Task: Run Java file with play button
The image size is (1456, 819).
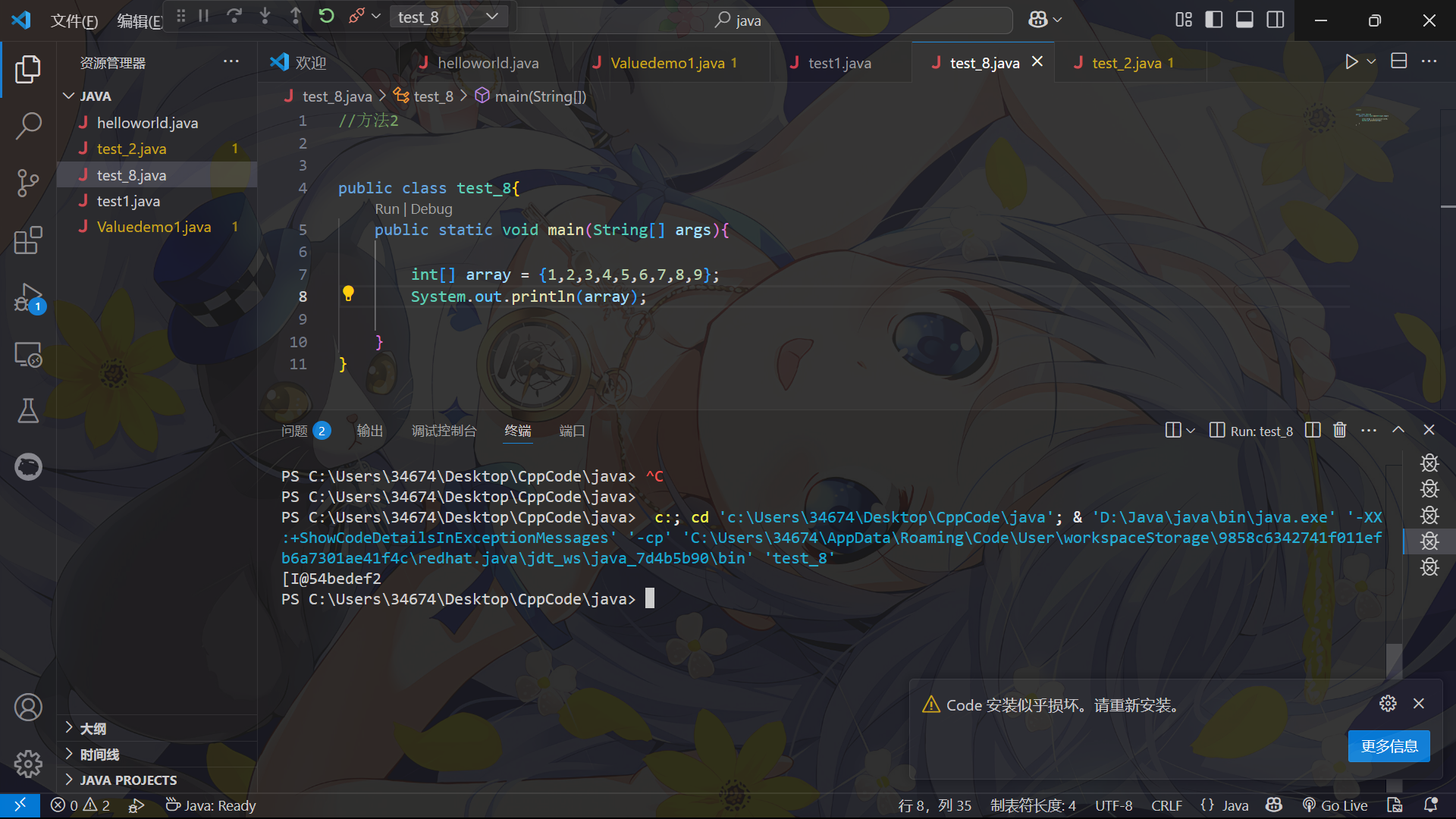Action: tap(1351, 62)
